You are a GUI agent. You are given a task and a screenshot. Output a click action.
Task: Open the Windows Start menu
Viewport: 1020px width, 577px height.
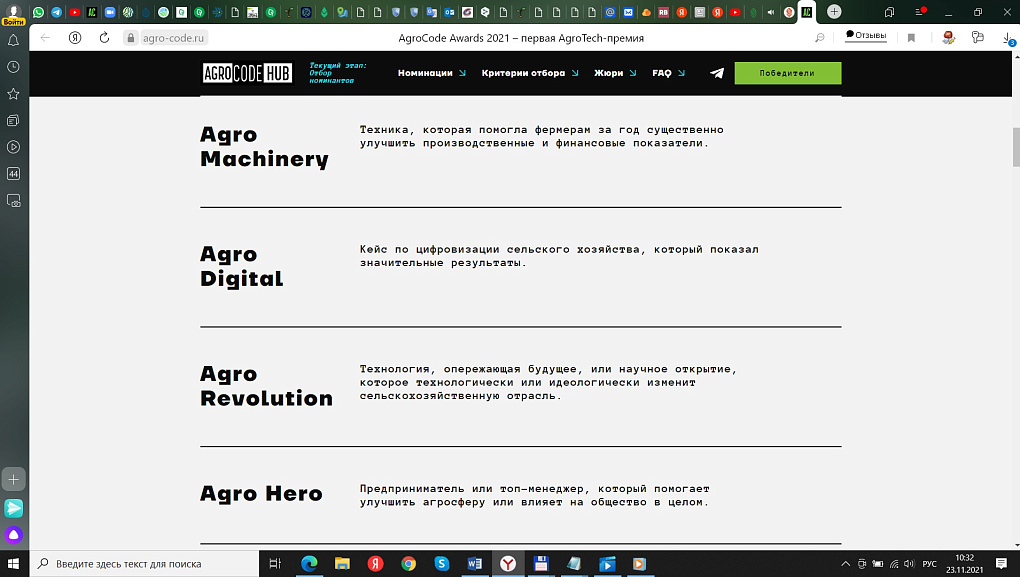14,563
